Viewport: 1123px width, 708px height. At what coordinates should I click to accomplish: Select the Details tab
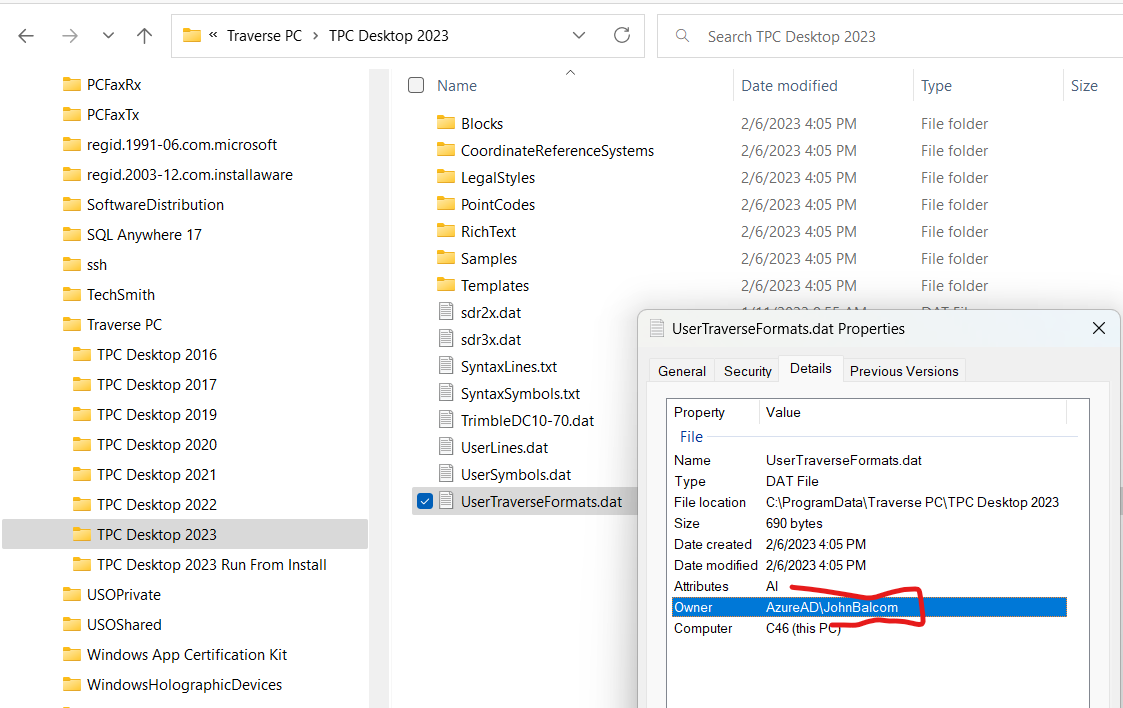(811, 369)
